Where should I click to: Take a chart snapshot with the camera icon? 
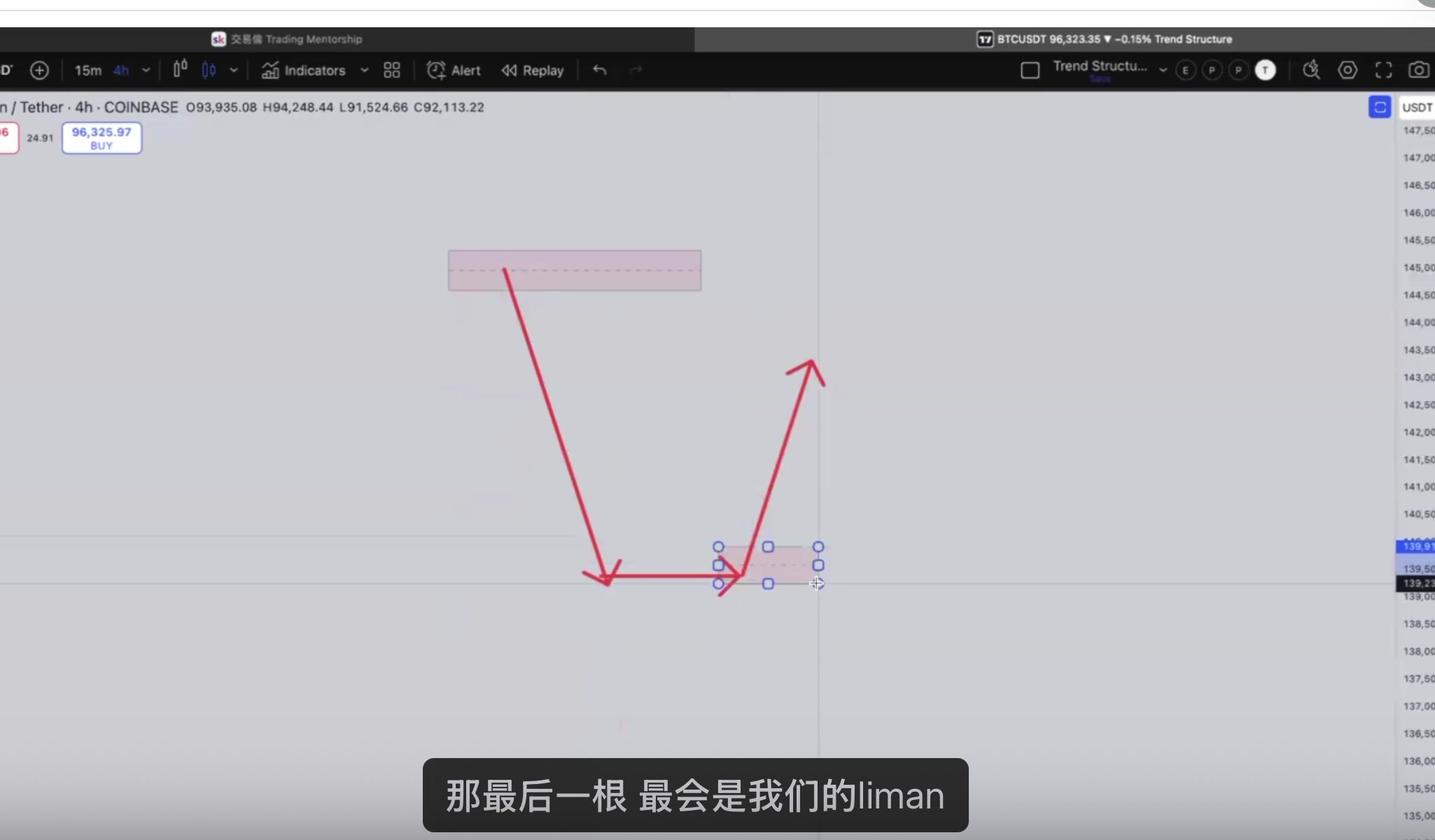(x=1419, y=70)
